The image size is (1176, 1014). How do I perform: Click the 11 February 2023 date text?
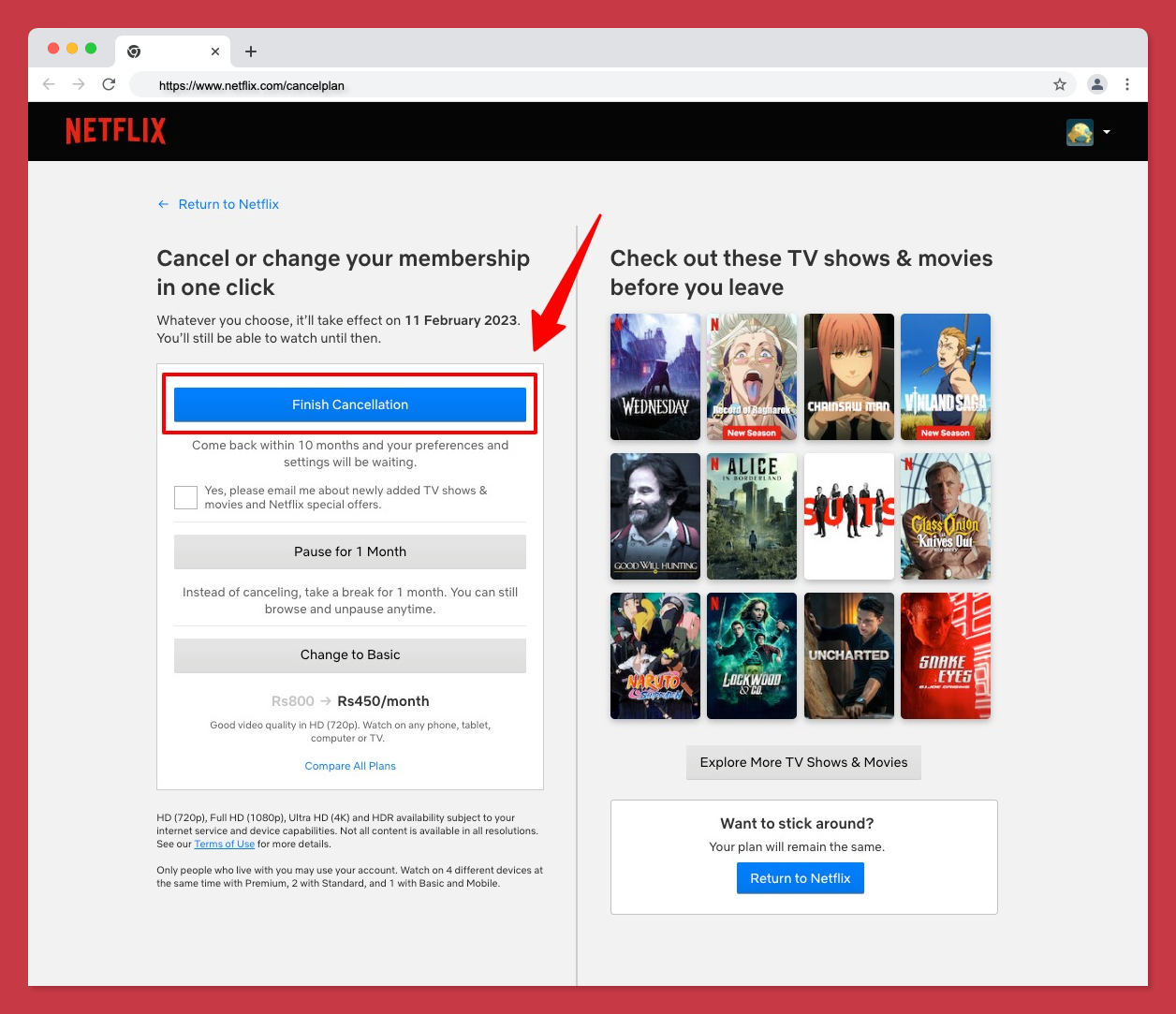[461, 320]
